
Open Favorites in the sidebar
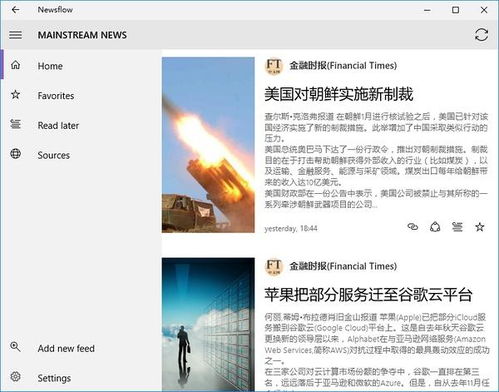tap(81, 96)
